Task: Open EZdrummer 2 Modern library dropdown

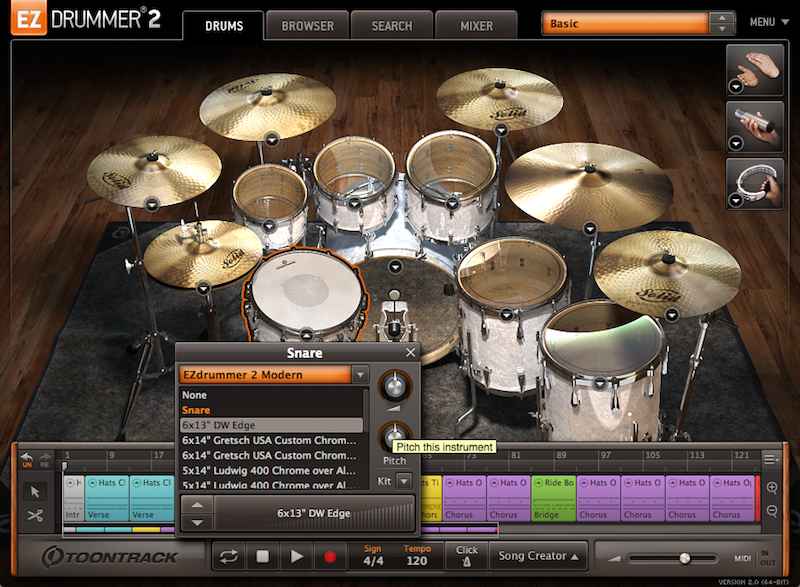Action: click(360, 374)
